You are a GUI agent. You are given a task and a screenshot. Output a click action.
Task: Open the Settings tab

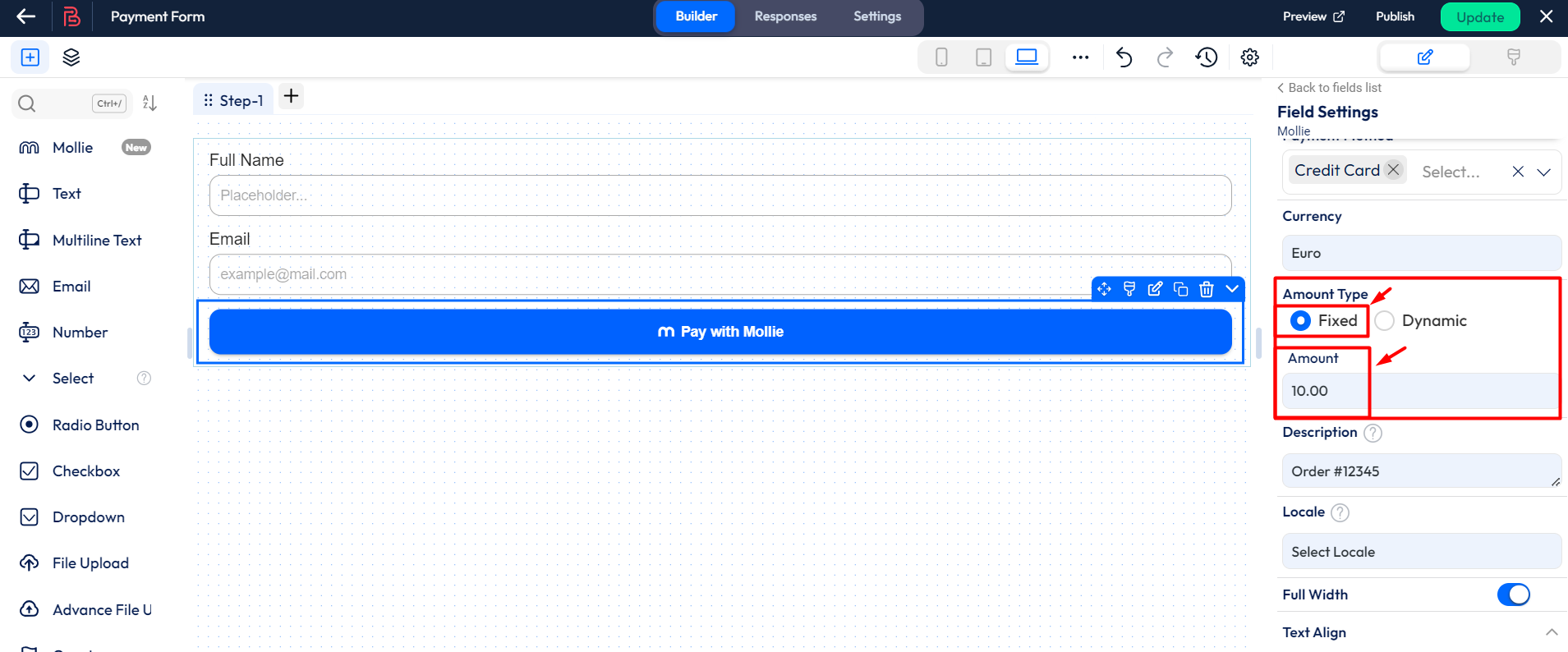click(x=876, y=16)
